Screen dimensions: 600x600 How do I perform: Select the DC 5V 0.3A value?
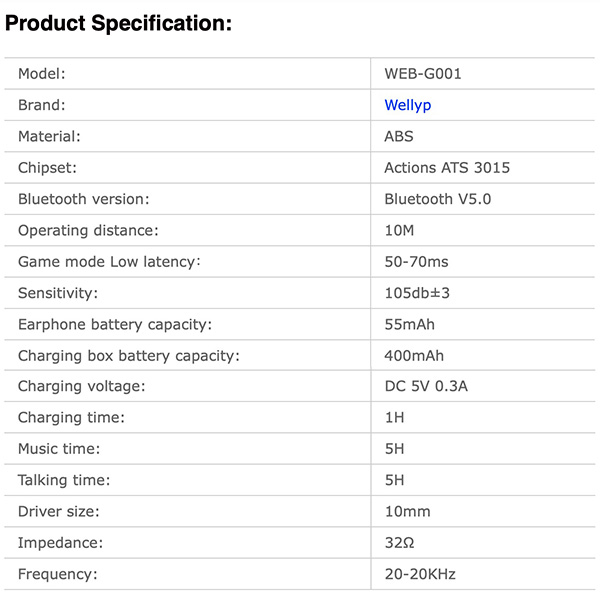[426, 386]
